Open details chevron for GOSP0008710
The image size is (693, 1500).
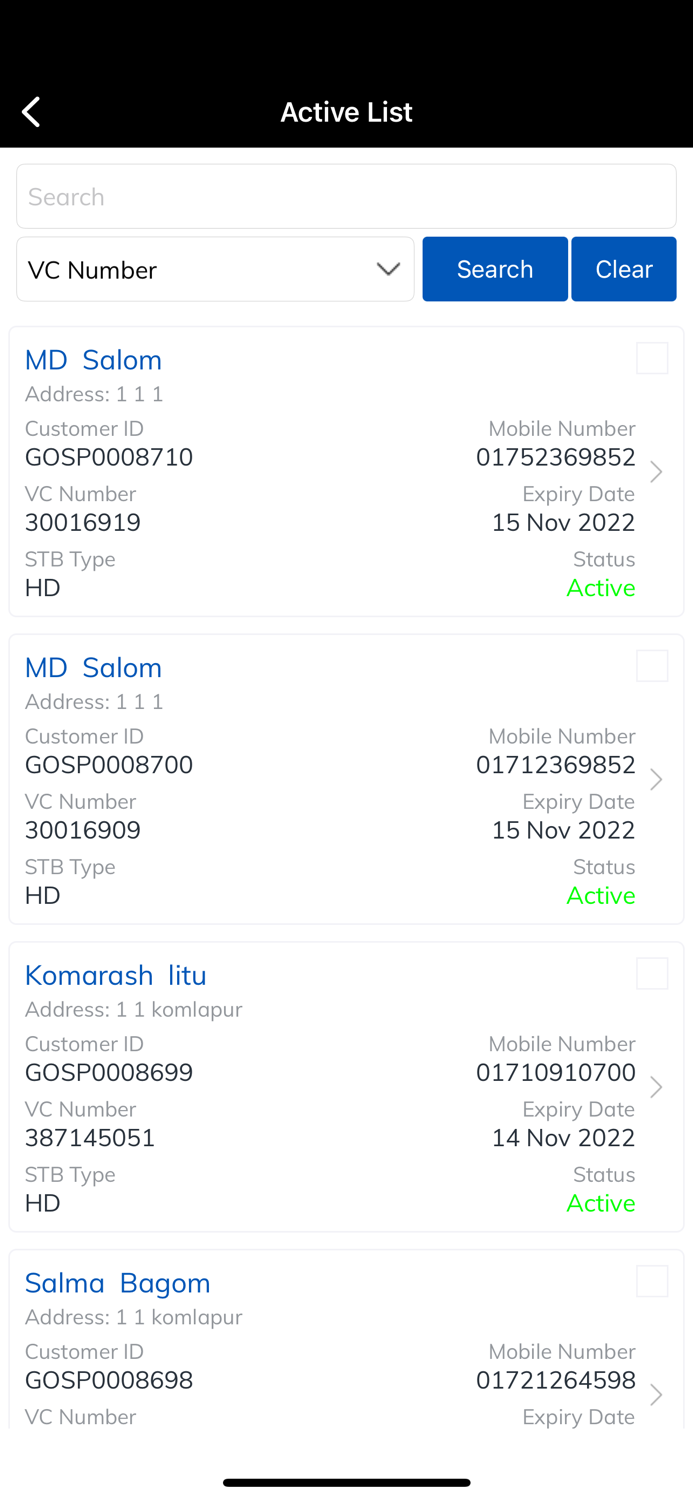click(x=656, y=472)
